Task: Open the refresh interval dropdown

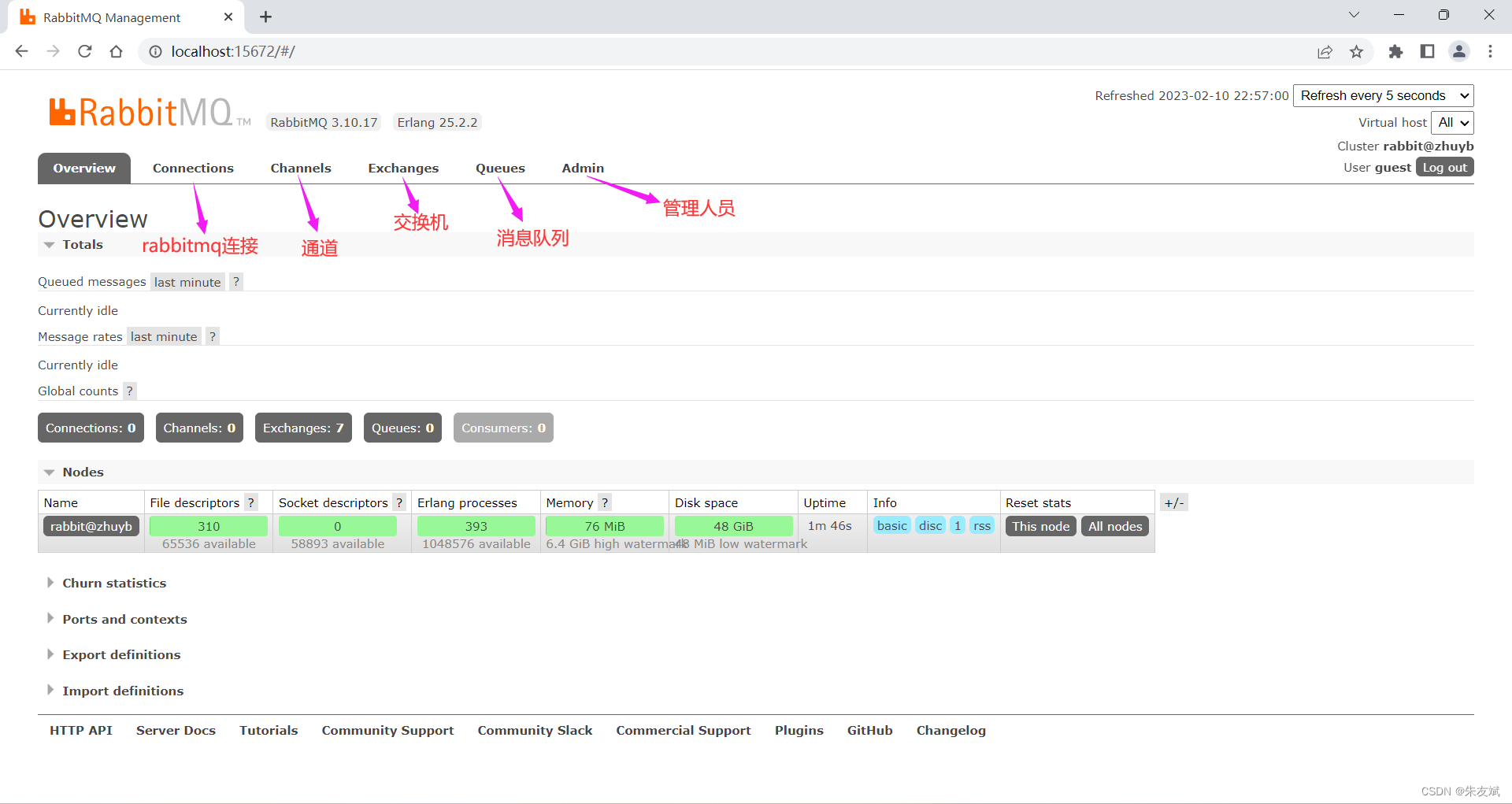Action: (1384, 95)
